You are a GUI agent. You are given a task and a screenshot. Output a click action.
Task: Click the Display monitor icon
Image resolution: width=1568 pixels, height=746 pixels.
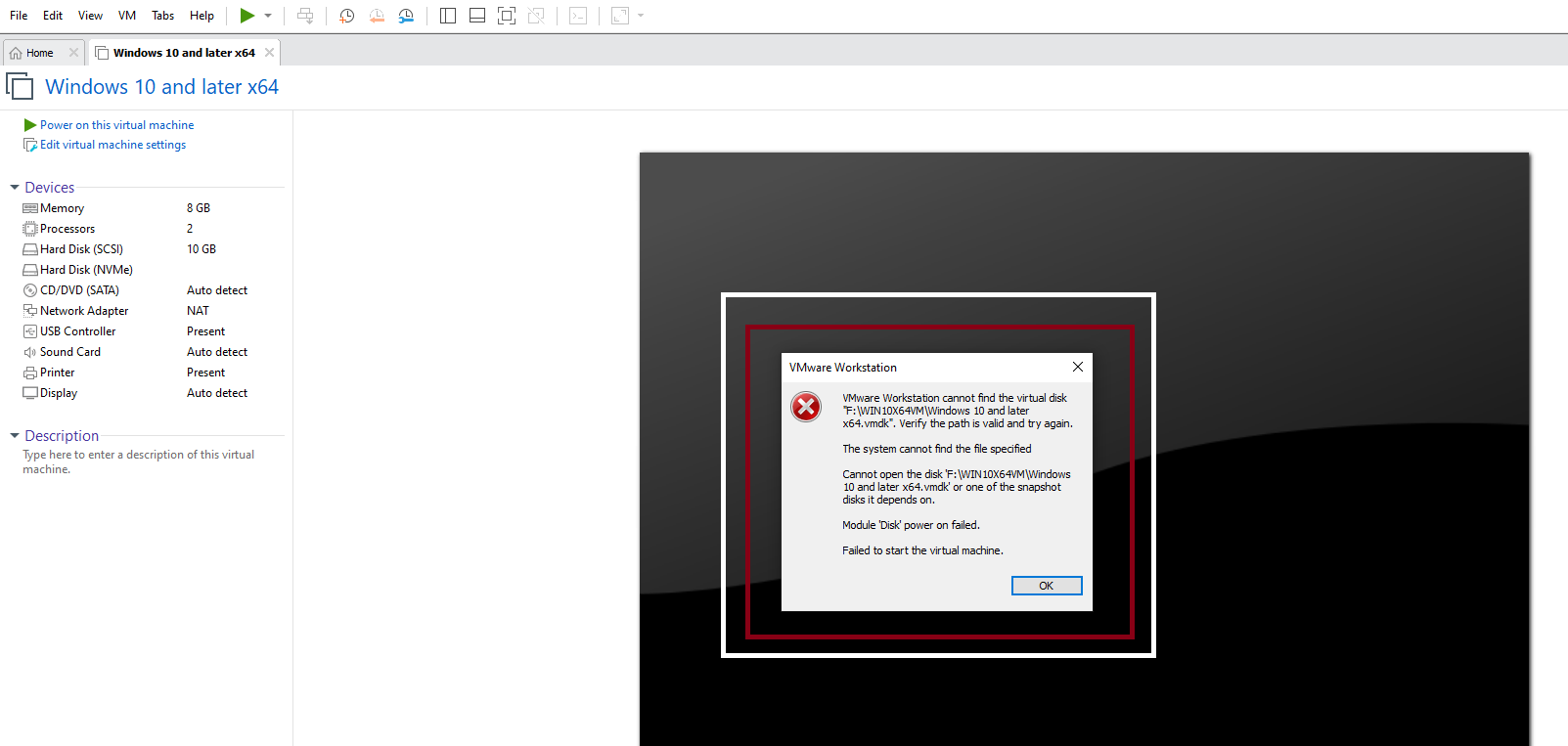point(30,393)
